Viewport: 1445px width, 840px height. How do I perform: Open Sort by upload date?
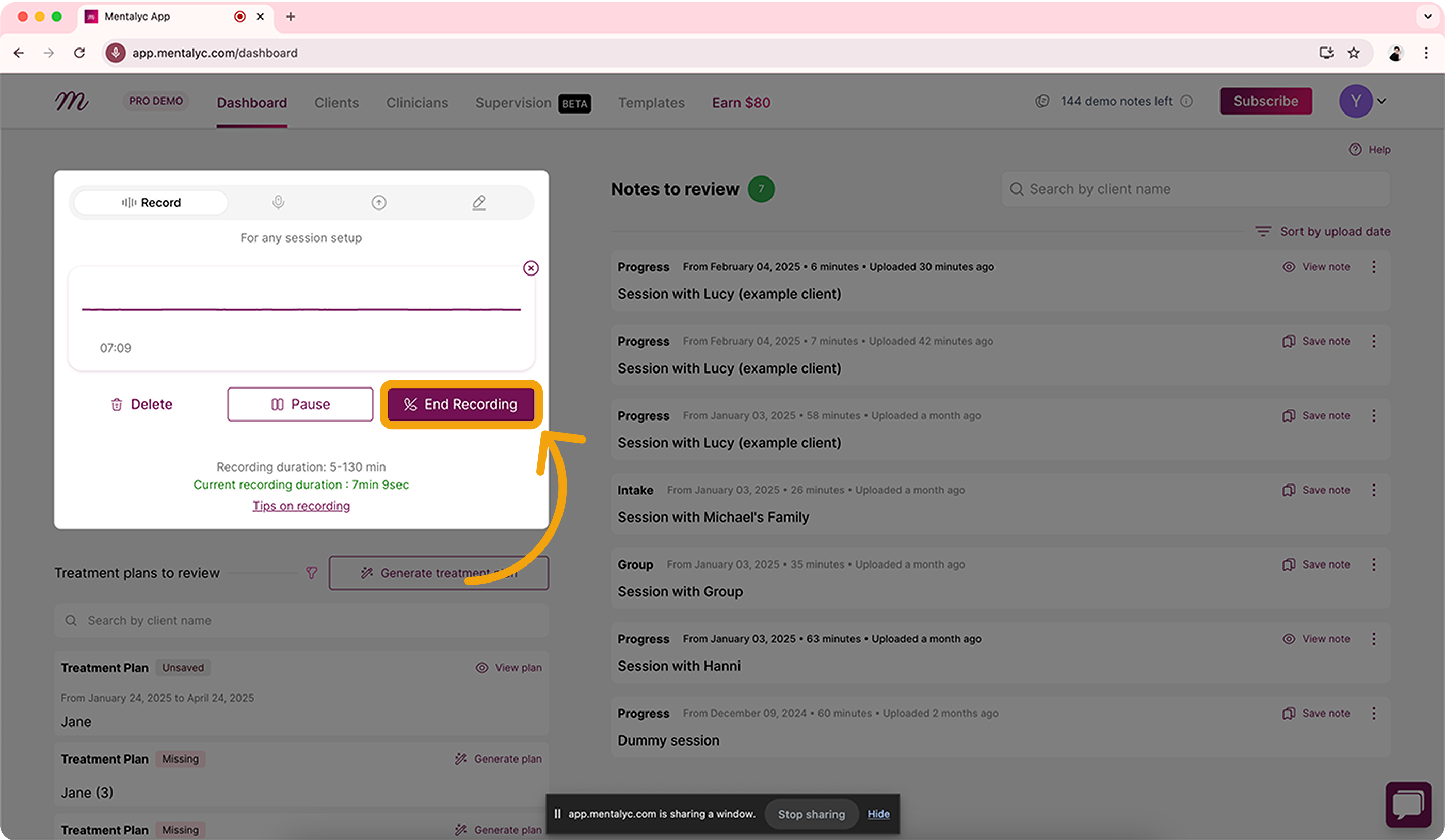pos(1322,231)
